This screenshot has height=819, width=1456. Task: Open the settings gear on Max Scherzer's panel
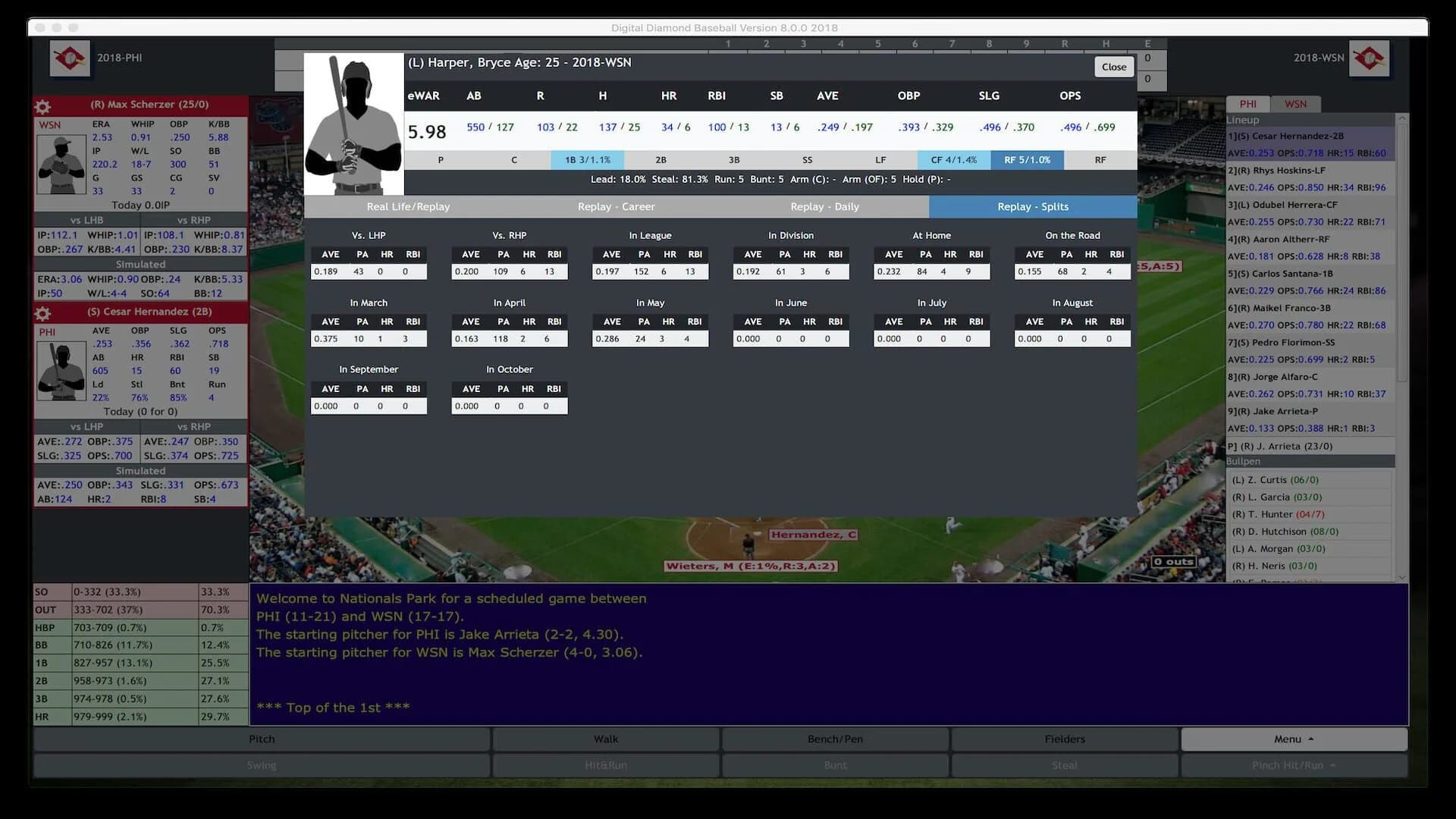tap(43, 105)
